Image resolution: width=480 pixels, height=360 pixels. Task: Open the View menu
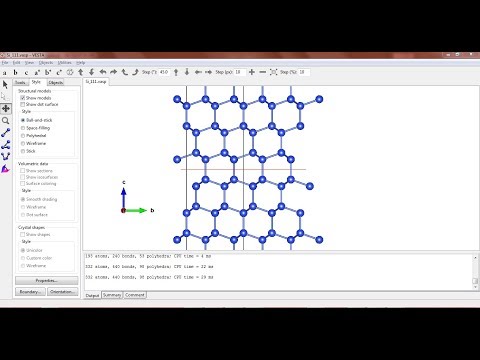29,63
